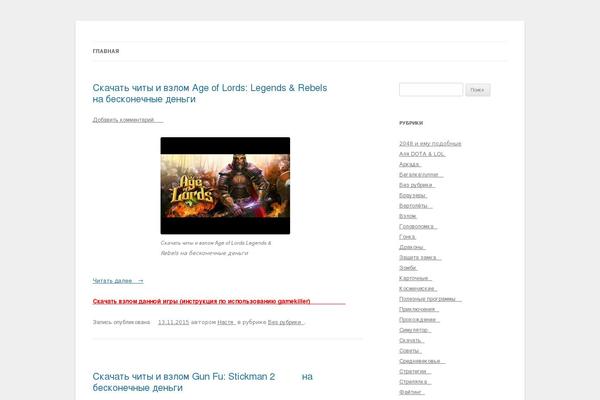The image size is (600, 400).
Task: Open the Браузеры category
Action: click(x=413, y=195)
